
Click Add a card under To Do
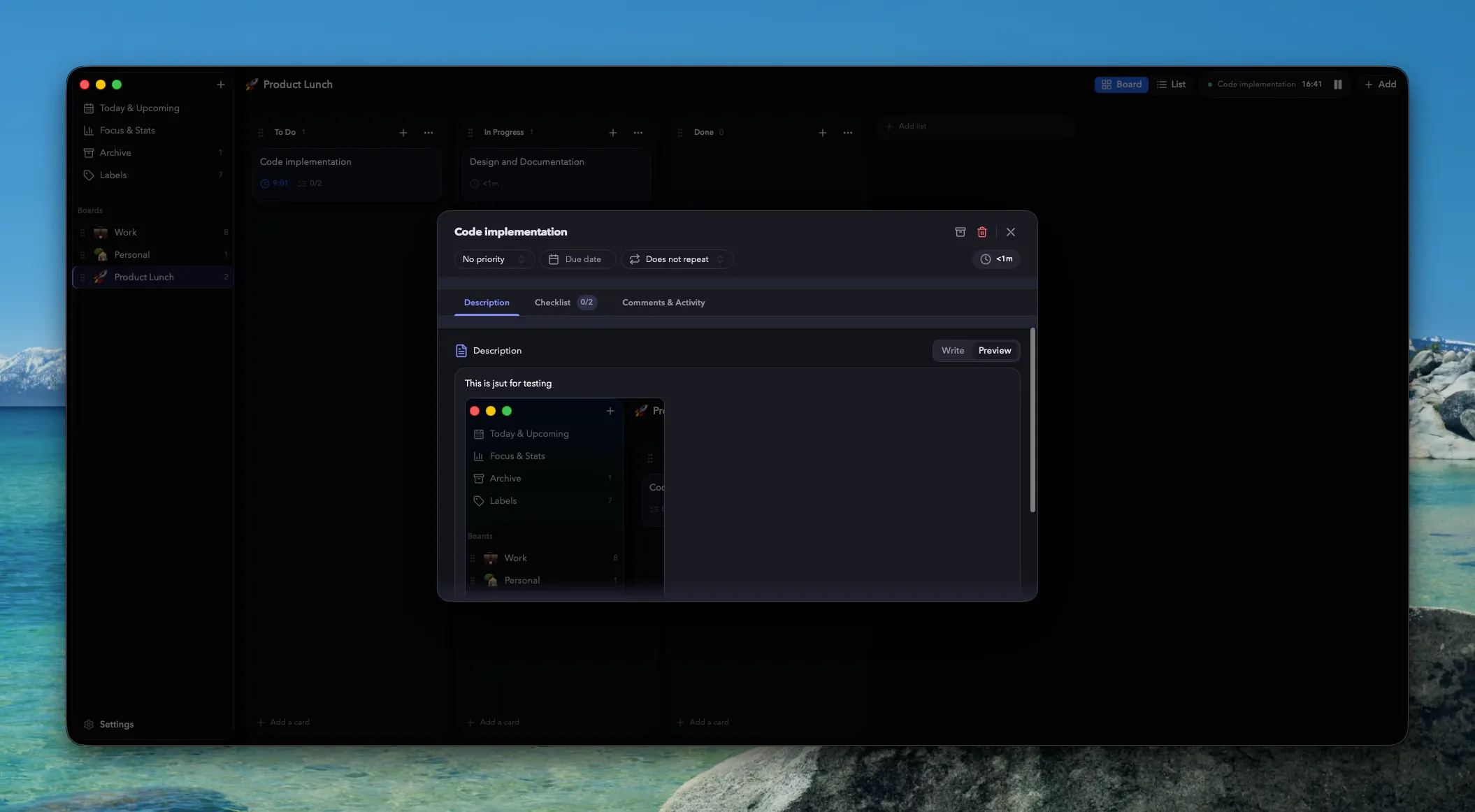coord(283,723)
